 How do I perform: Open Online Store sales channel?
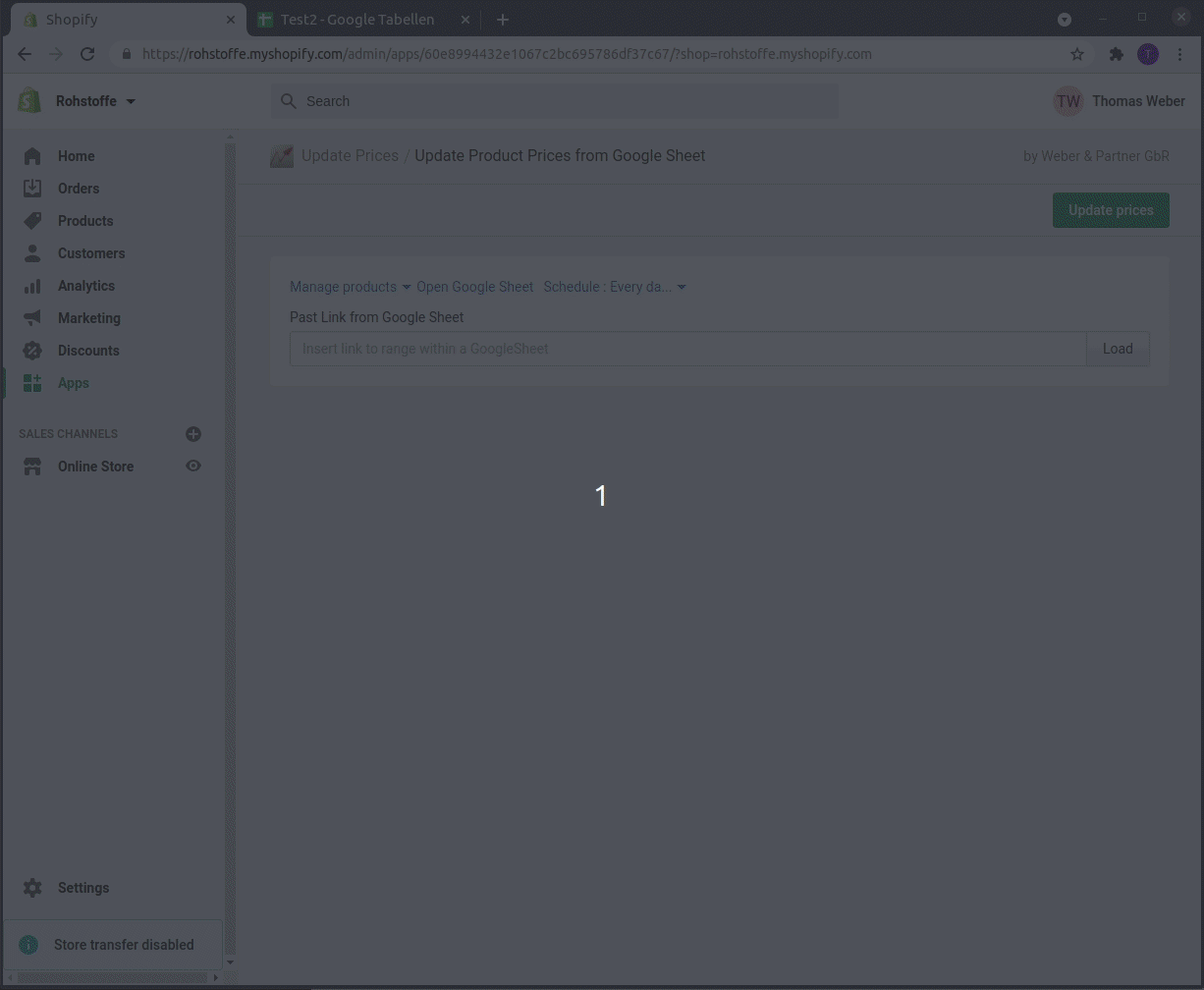click(x=95, y=467)
